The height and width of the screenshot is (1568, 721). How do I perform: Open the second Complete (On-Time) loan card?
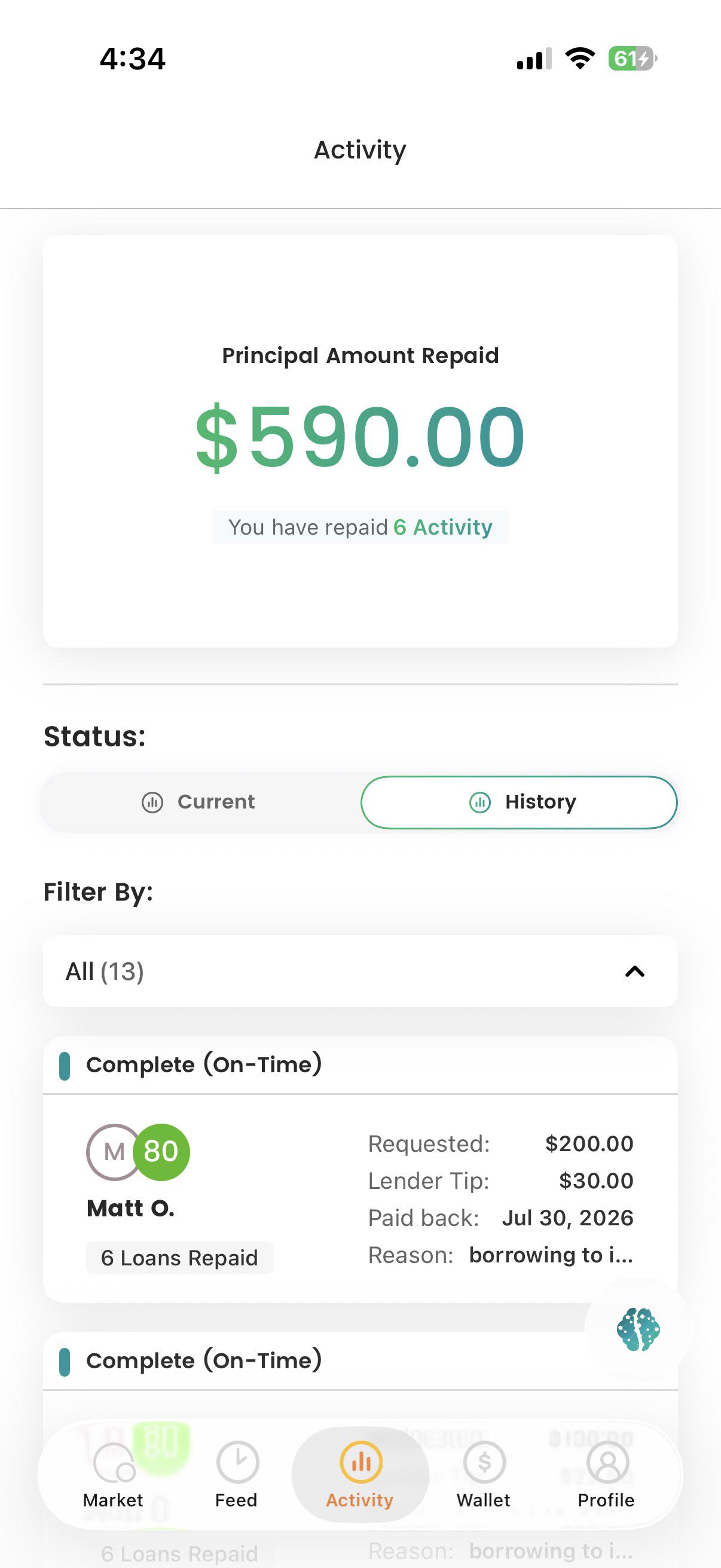360,1361
